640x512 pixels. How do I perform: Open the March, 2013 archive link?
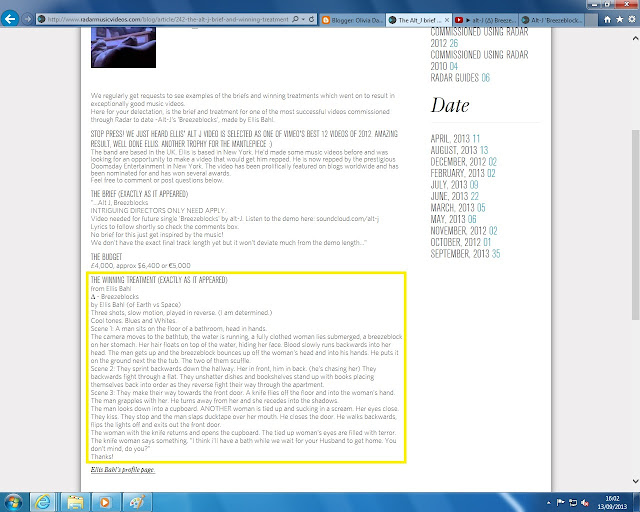tap(458, 207)
